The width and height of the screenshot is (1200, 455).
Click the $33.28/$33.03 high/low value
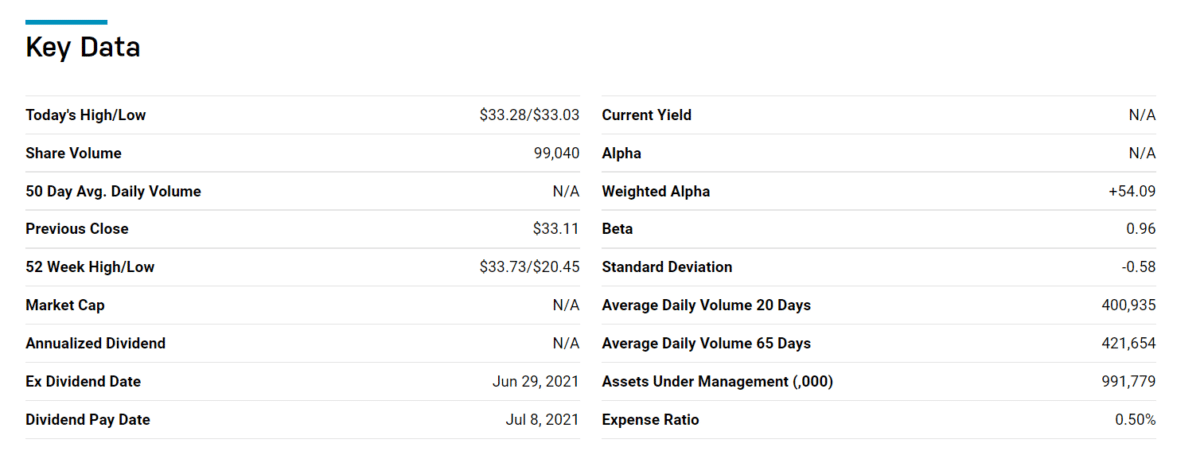[x=530, y=115]
